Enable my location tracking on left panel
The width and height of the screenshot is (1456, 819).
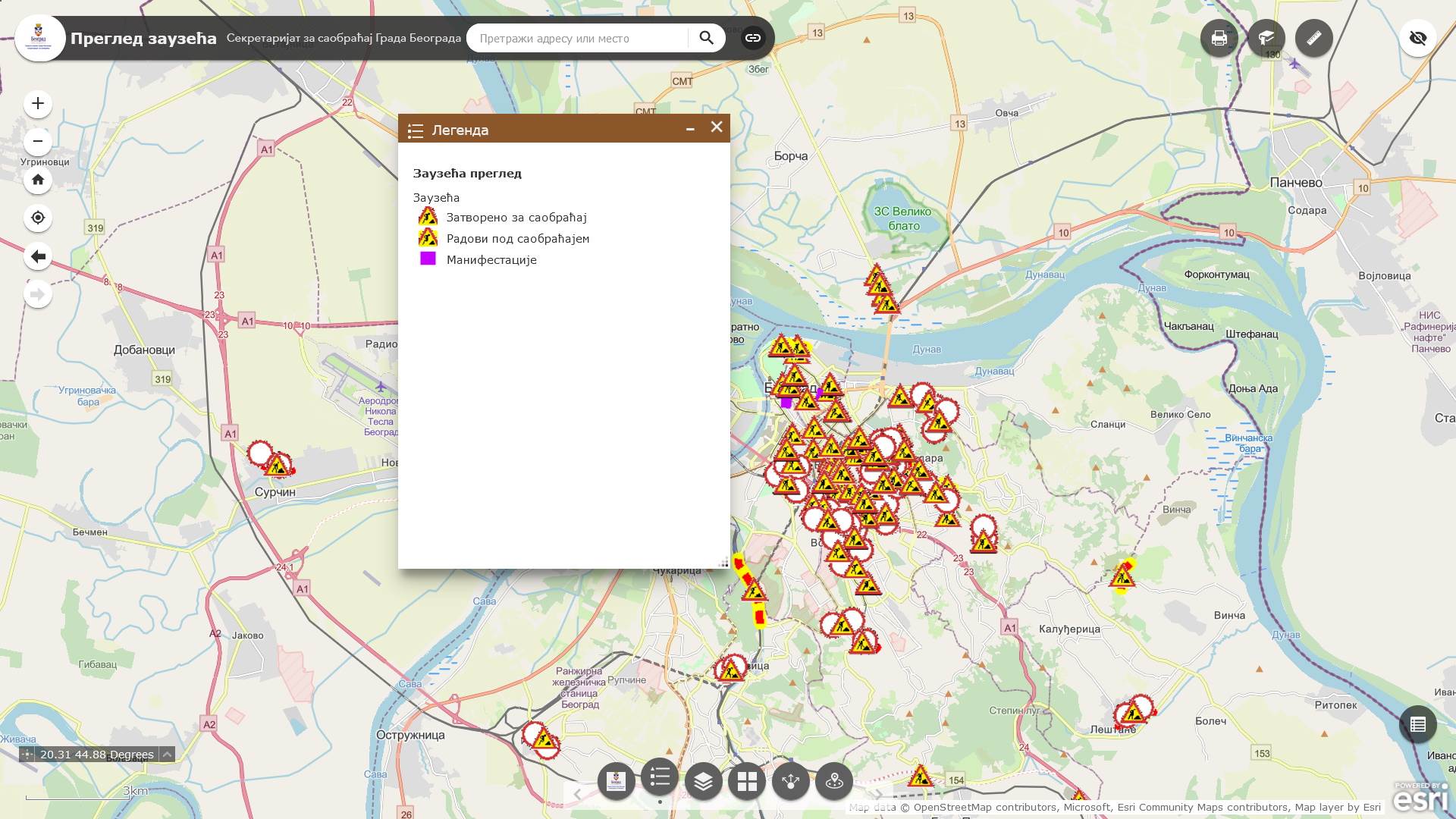37,218
